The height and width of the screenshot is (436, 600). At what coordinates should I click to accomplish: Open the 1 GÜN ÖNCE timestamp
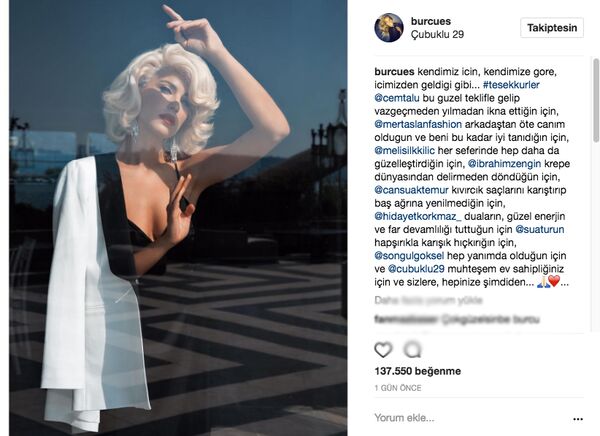(x=398, y=388)
